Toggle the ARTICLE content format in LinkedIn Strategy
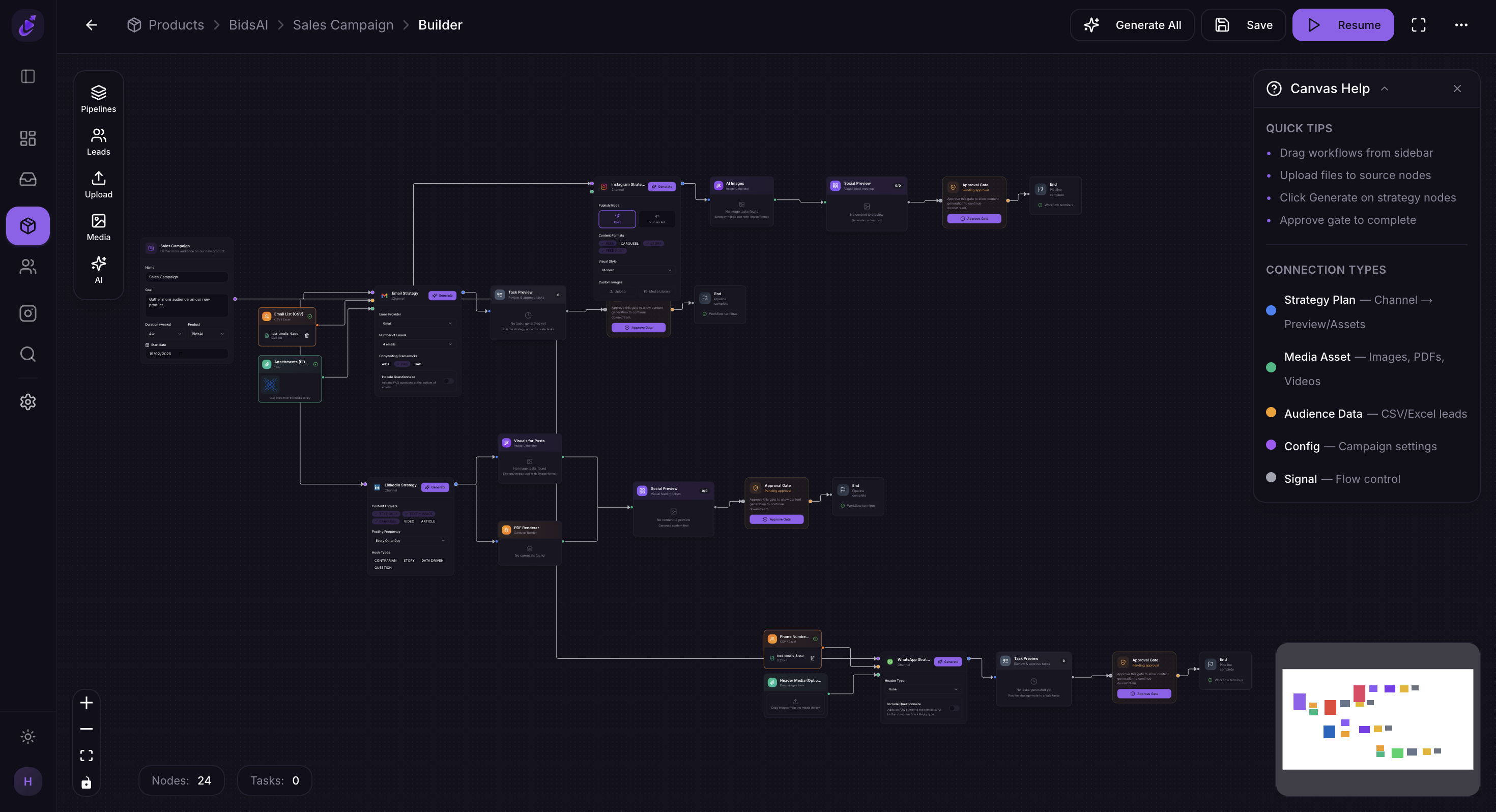 pos(428,521)
